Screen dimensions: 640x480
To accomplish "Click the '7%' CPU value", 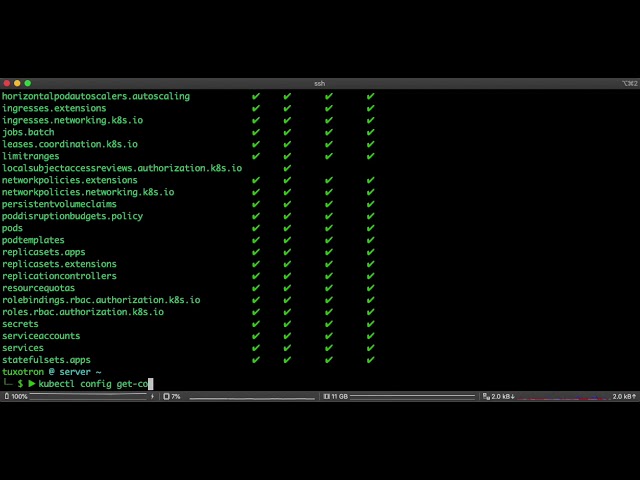I will coord(176,396).
